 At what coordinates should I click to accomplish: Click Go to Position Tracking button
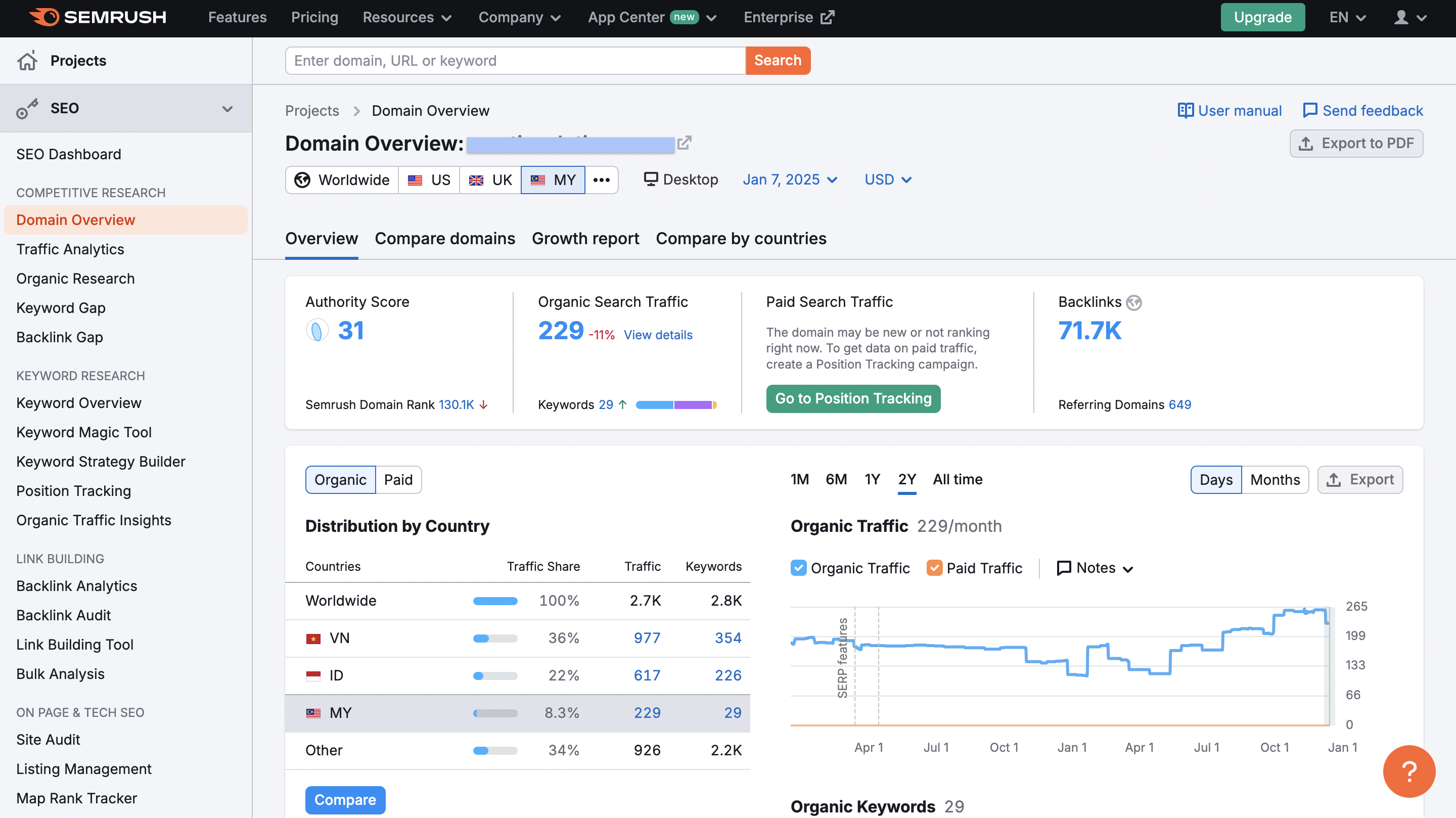pyautogui.click(x=853, y=398)
